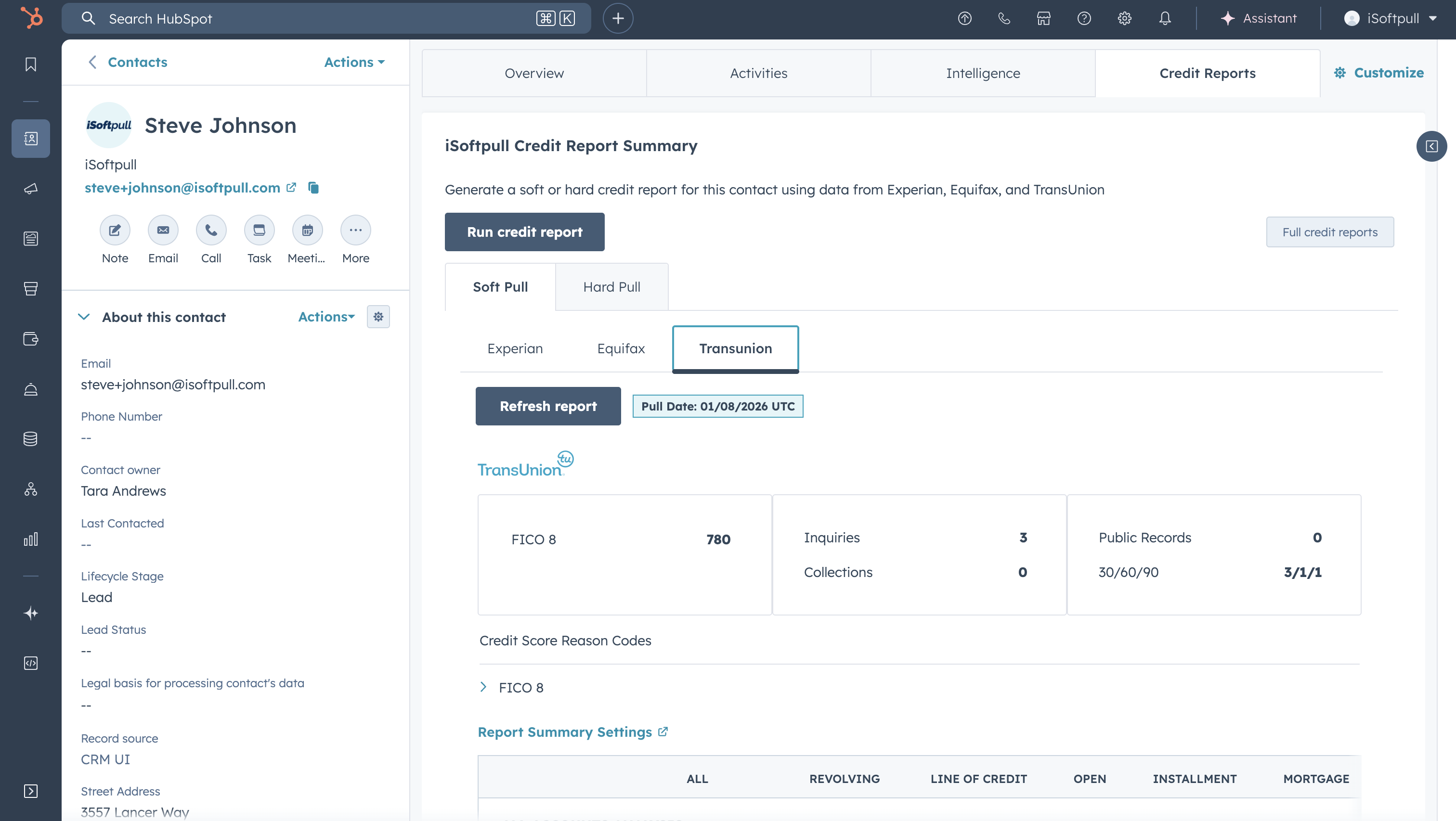Open the marketplace storefront icon
This screenshot has height=821, width=1456.
(1043, 19)
